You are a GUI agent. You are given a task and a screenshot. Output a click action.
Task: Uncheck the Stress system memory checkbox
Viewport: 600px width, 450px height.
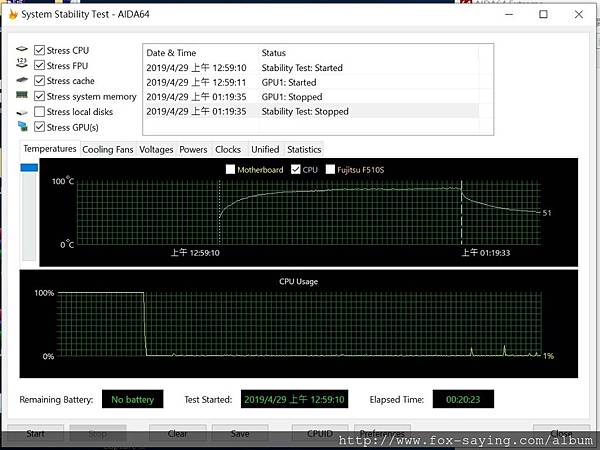point(39,96)
